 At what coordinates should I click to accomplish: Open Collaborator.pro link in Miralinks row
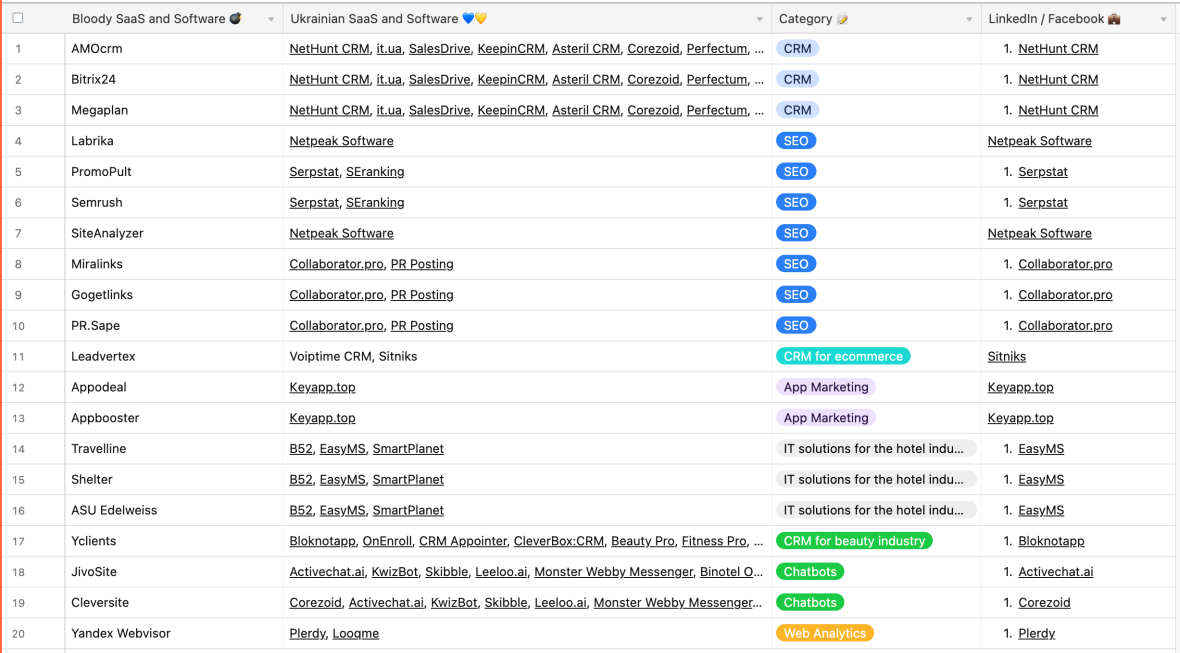click(x=336, y=265)
